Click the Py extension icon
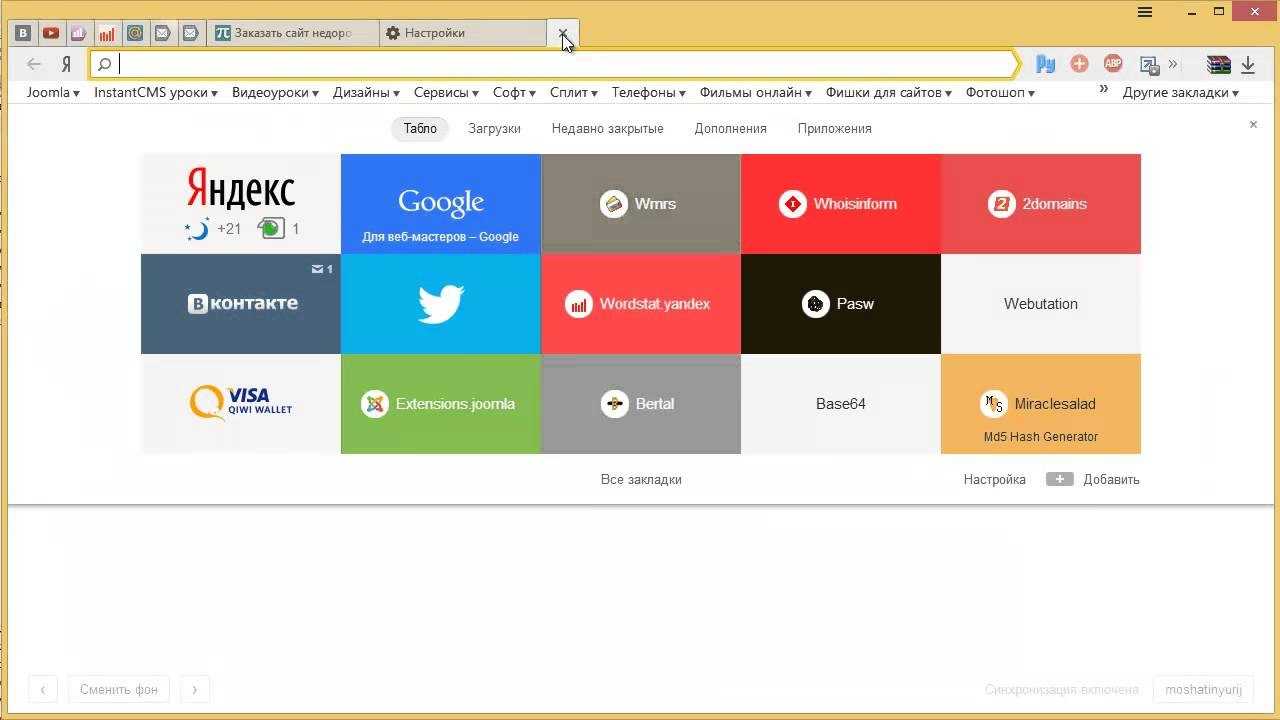Viewport: 1280px width, 720px height. 1046,64
